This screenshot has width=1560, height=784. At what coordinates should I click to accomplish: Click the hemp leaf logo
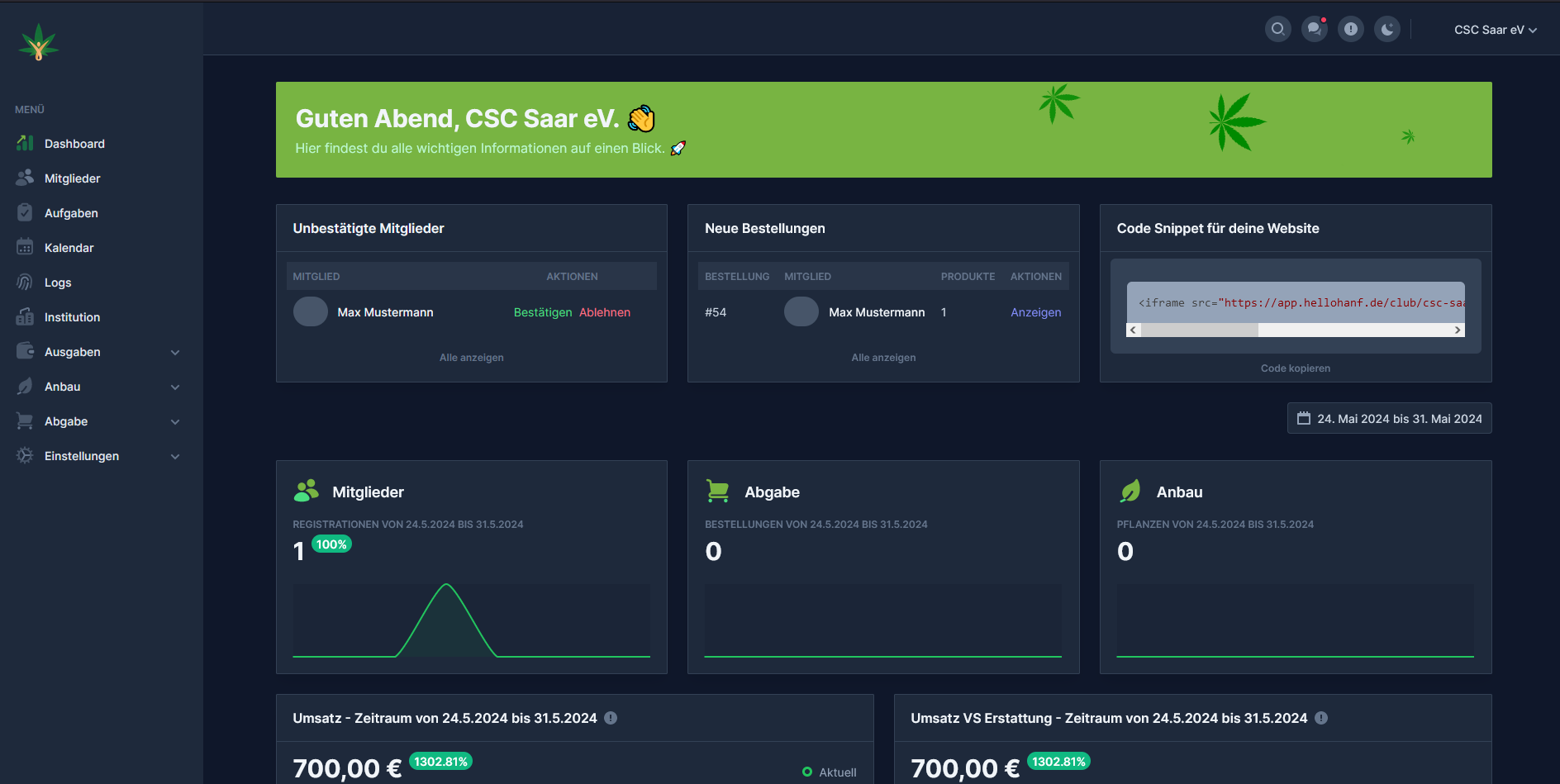pos(38,43)
